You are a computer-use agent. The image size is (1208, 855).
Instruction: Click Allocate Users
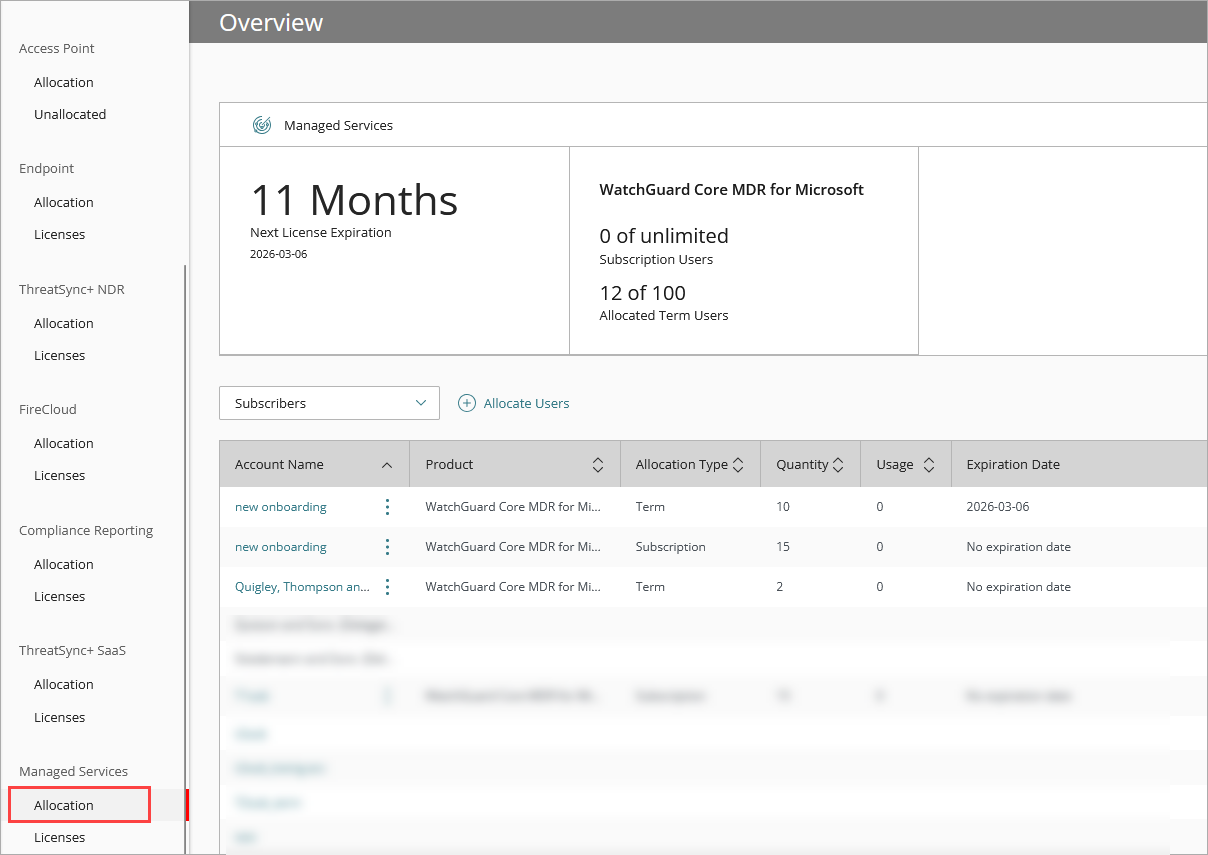[527, 403]
